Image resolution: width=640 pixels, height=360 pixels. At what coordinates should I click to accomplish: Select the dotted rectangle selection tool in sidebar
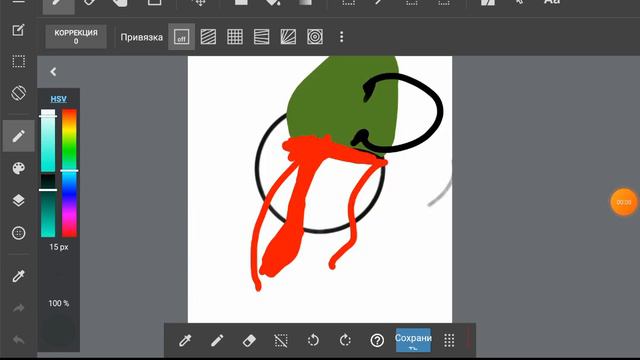[18, 62]
